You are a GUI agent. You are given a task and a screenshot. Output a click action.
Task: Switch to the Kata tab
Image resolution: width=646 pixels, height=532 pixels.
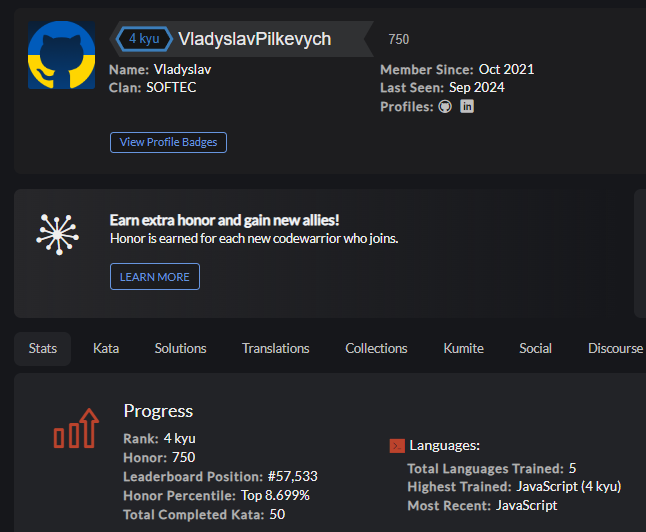106,349
